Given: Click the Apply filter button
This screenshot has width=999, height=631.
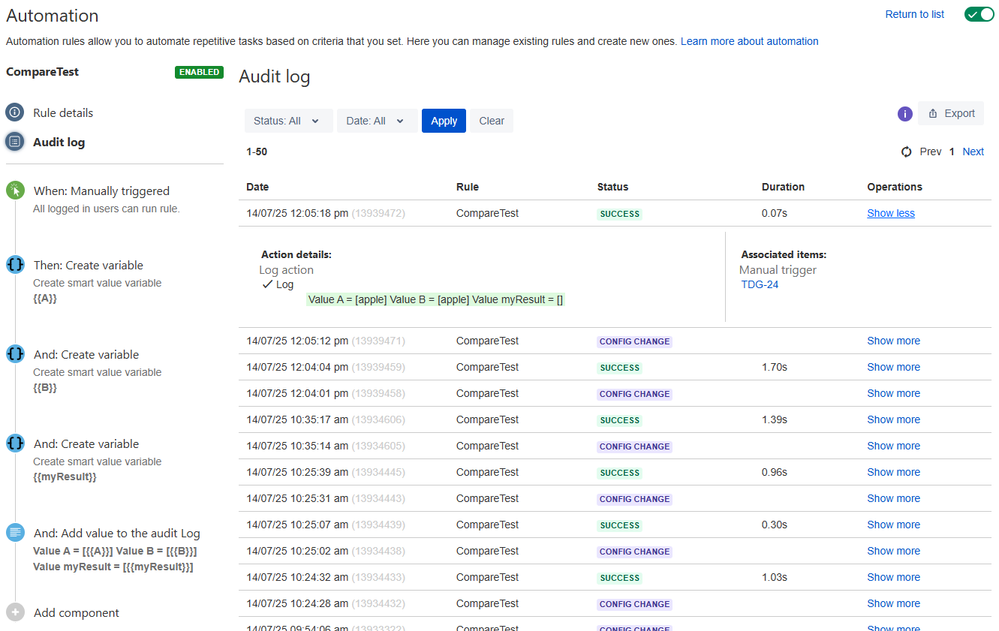Looking at the screenshot, I should coord(444,121).
